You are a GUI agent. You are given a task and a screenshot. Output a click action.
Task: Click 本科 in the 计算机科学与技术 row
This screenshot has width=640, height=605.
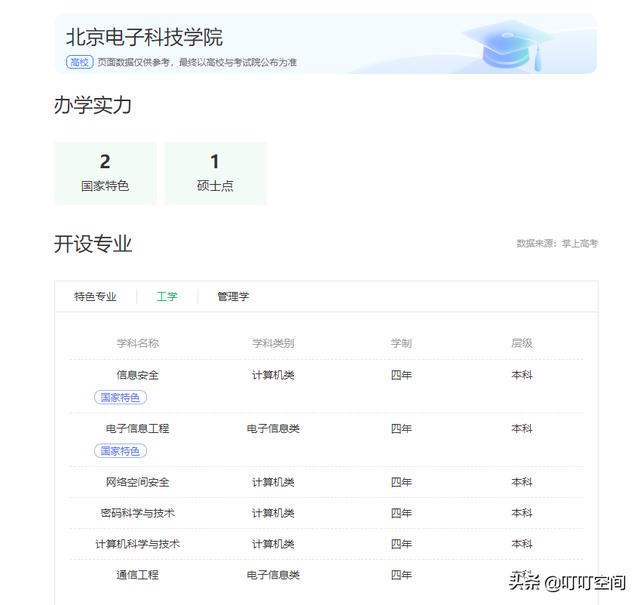pyautogui.click(x=522, y=544)
